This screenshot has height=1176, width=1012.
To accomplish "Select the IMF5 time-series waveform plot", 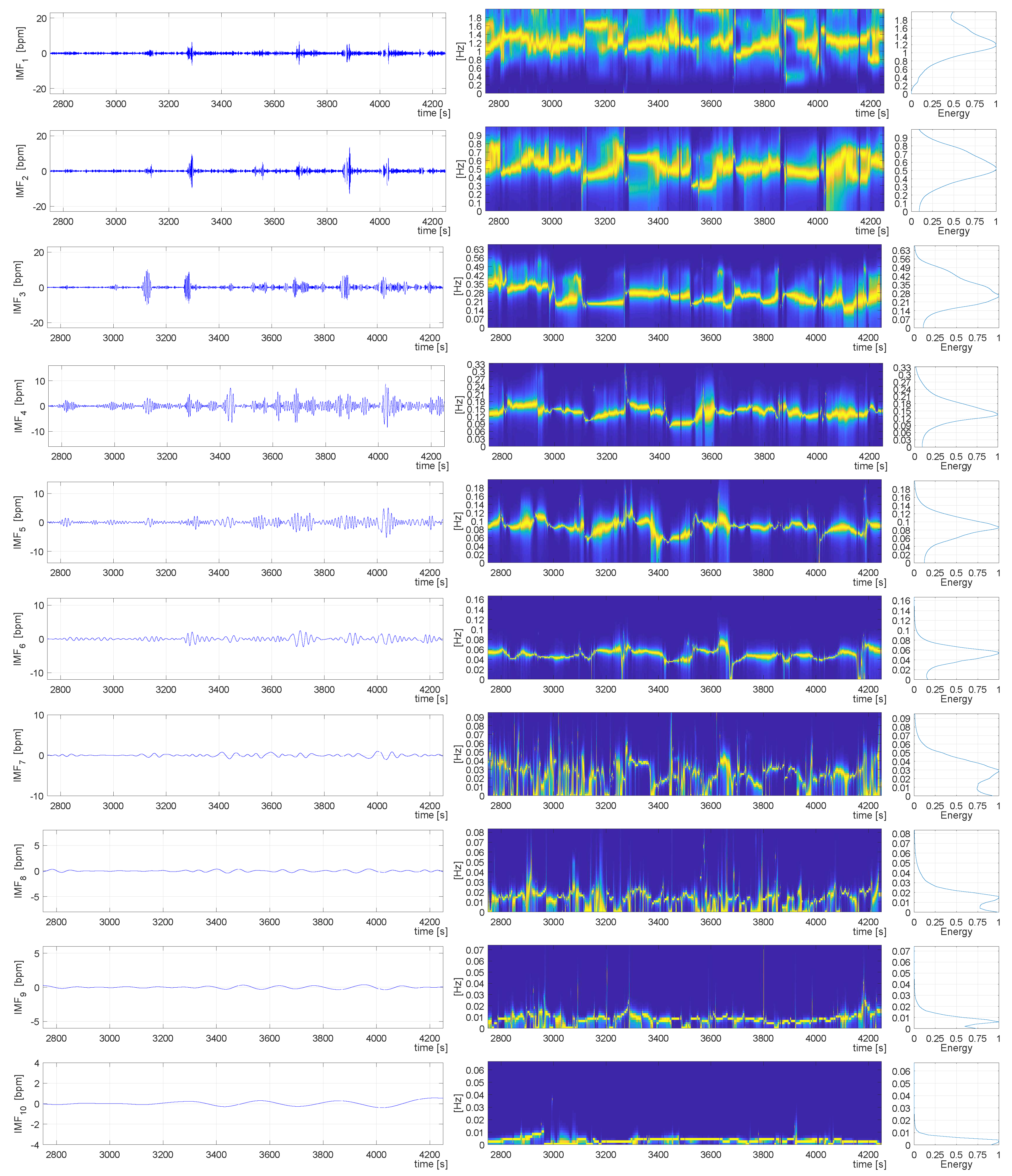I will [245, 522].
